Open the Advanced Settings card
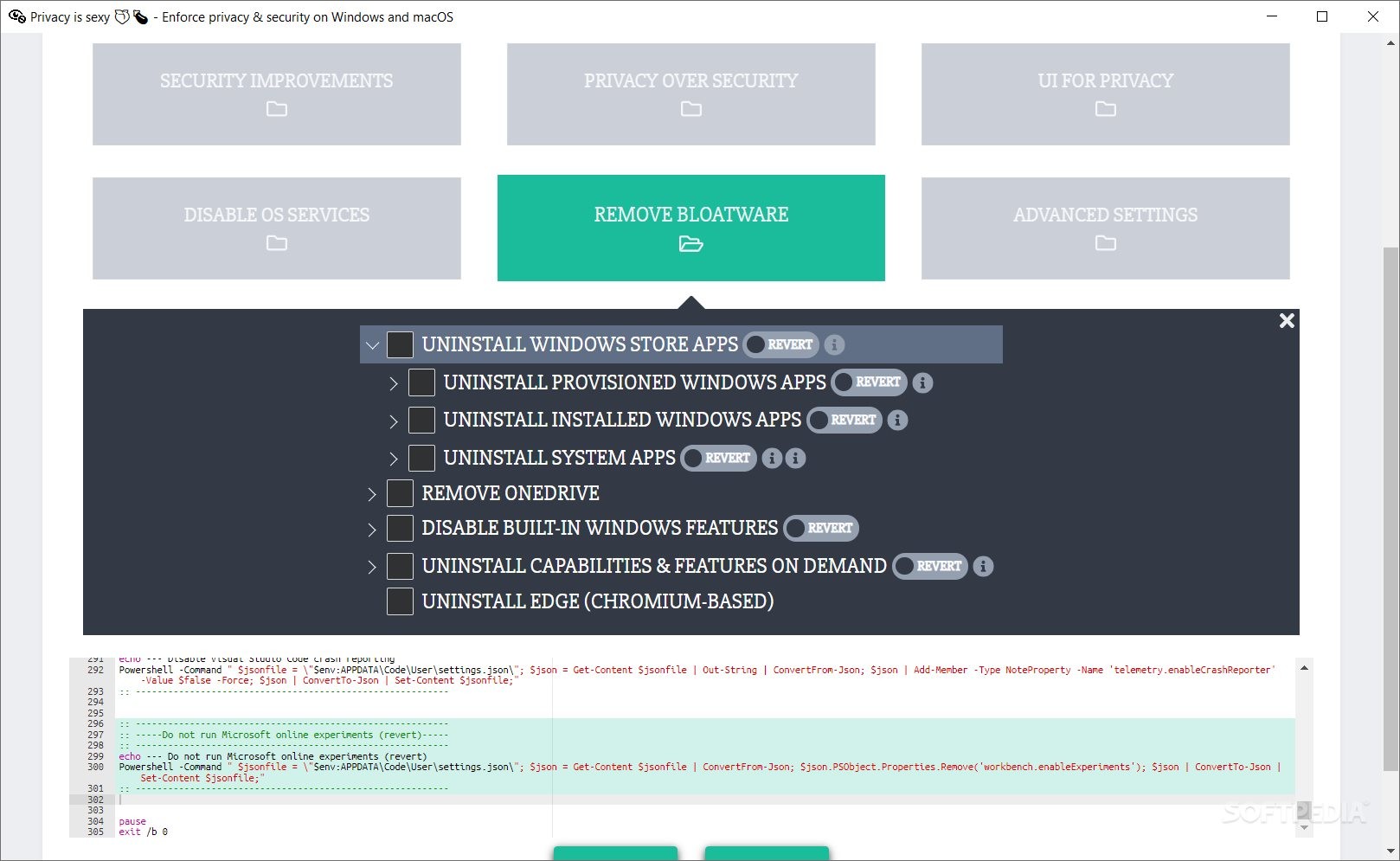The image size is (1400, 861). pyautogui.click(x=1106, y=228)
